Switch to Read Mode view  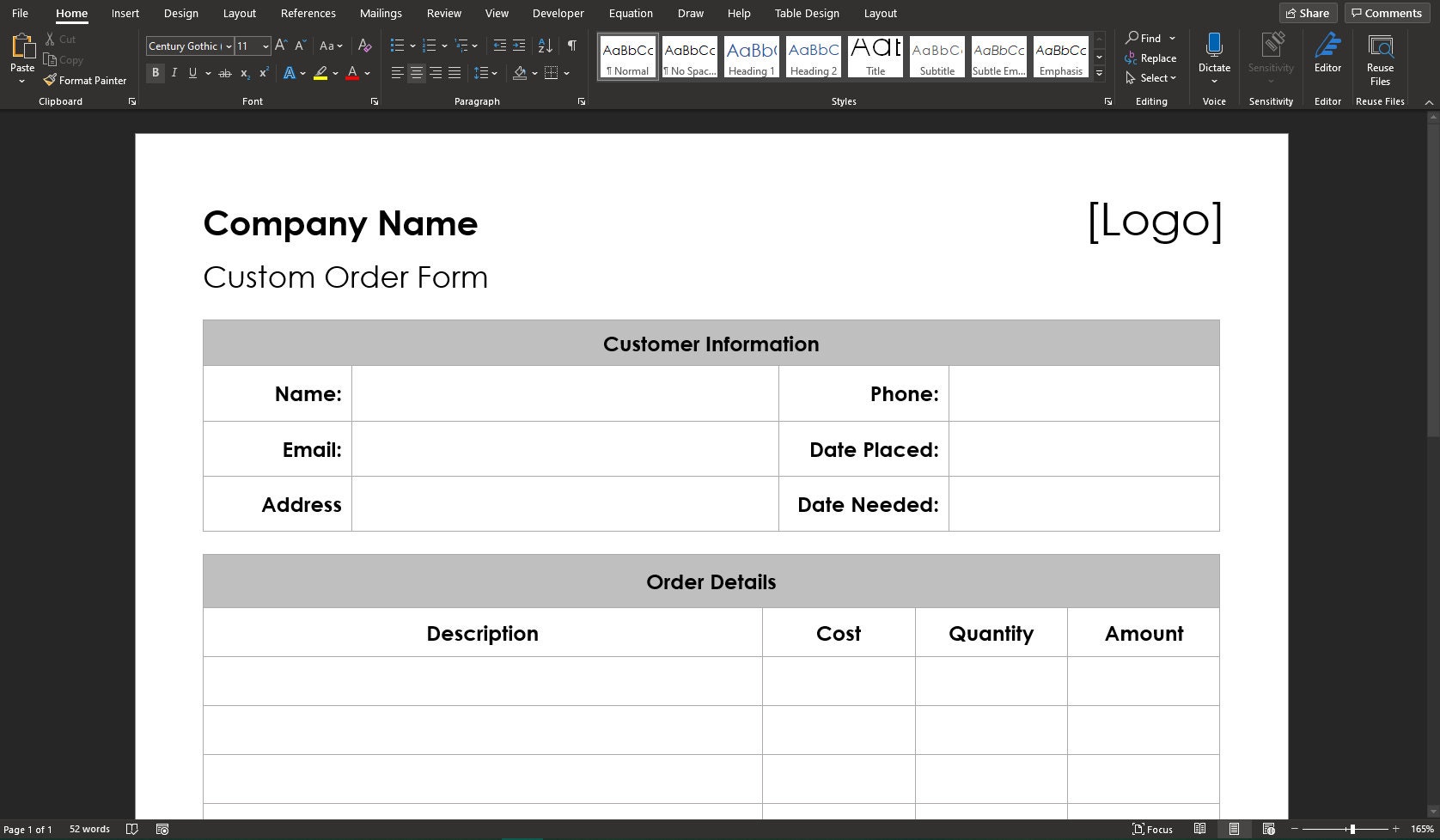tap(1200, 829)
